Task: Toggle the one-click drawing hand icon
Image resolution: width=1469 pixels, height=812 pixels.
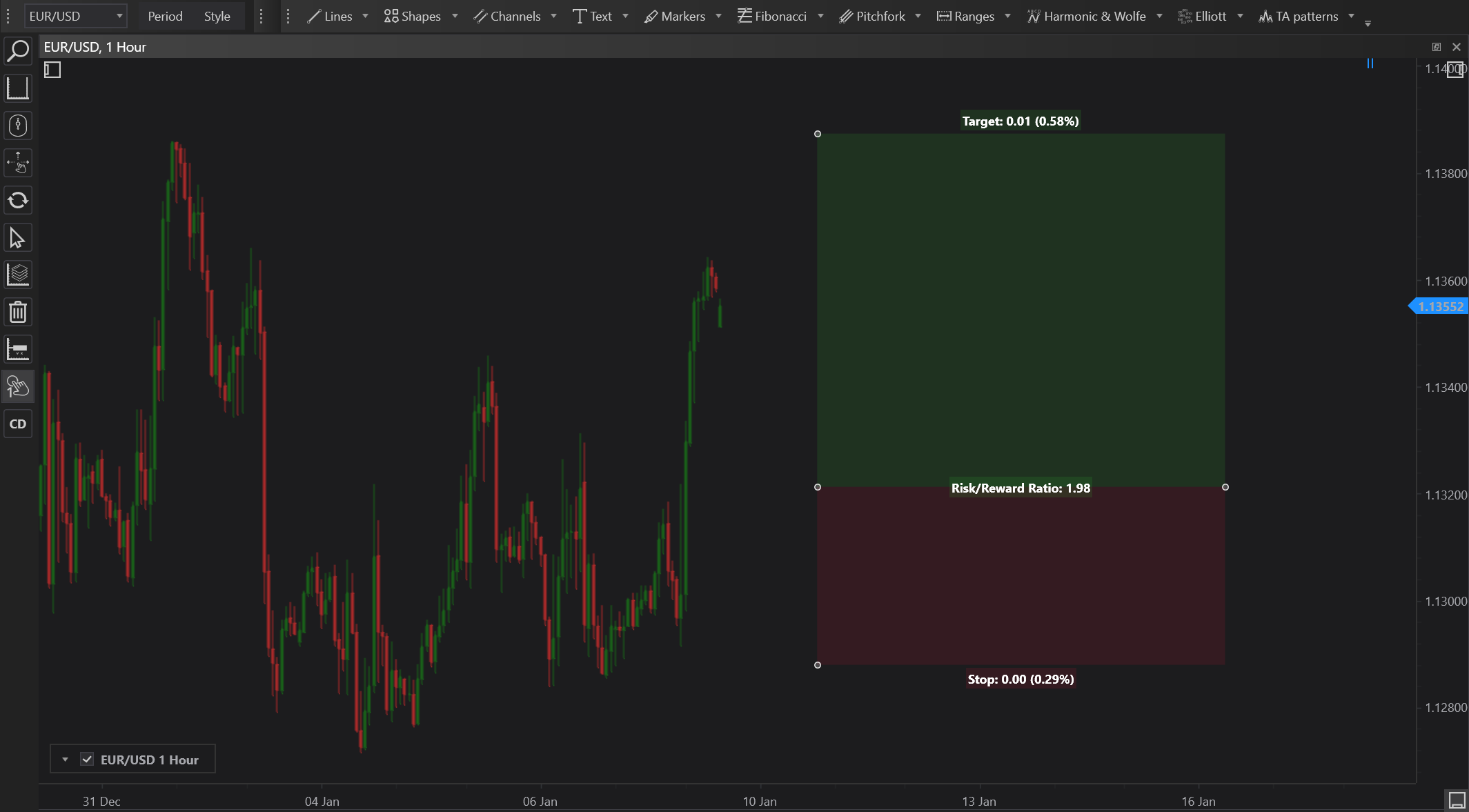Action: [18, 387]
